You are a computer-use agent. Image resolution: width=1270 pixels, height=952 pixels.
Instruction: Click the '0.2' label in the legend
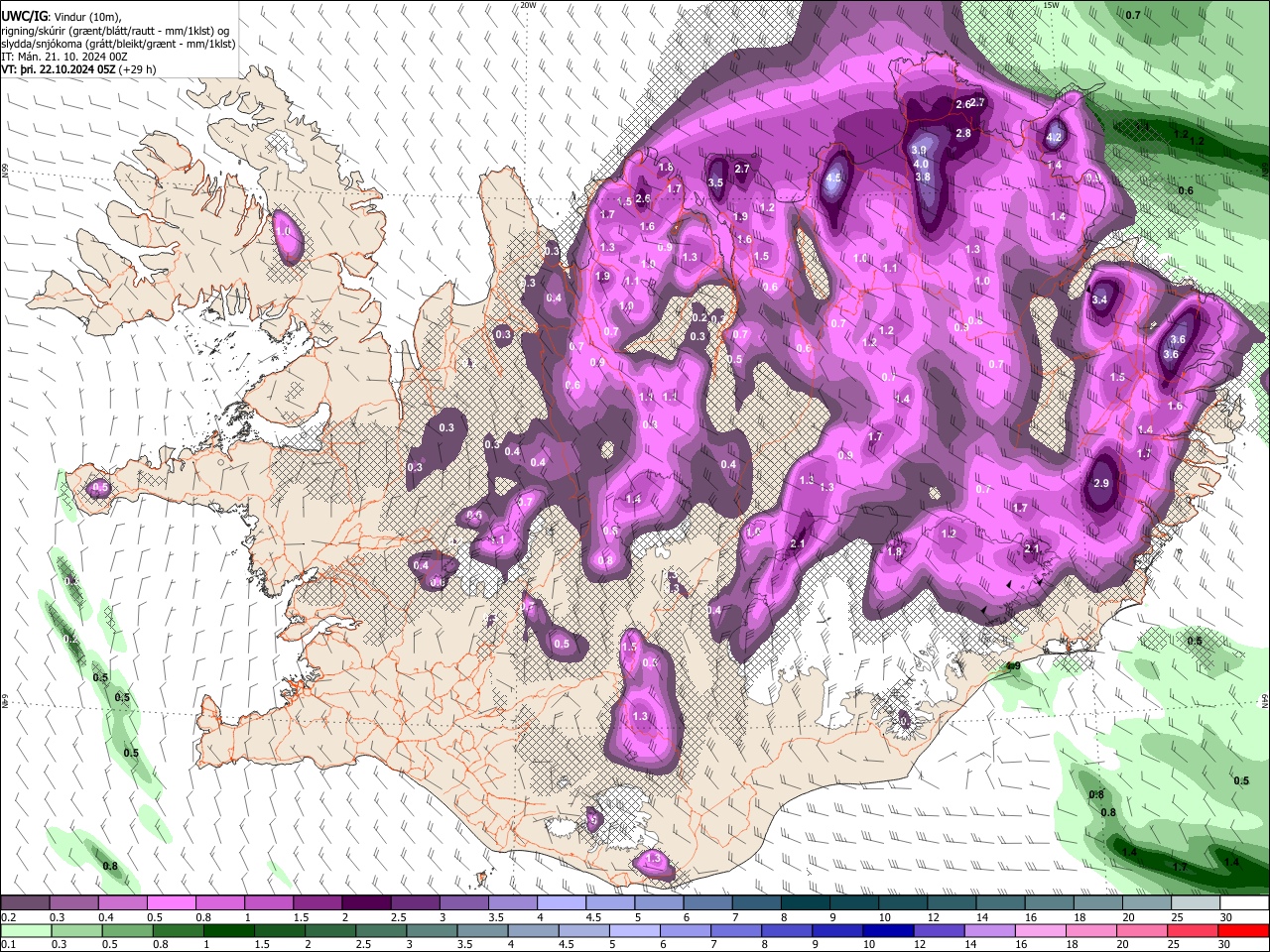pyautogui.click(x=8, y=917)
